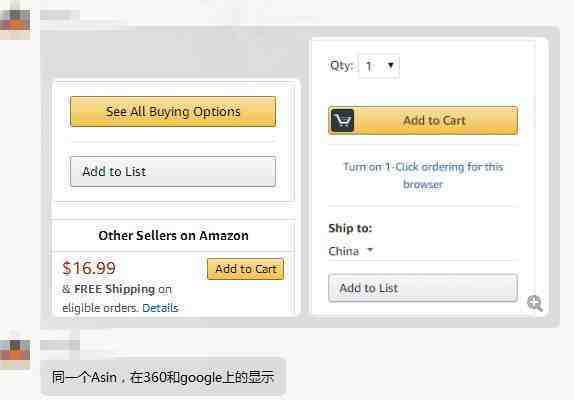Click Add to List under buying options
Viewport: 574px width, 400px height.
173,172
